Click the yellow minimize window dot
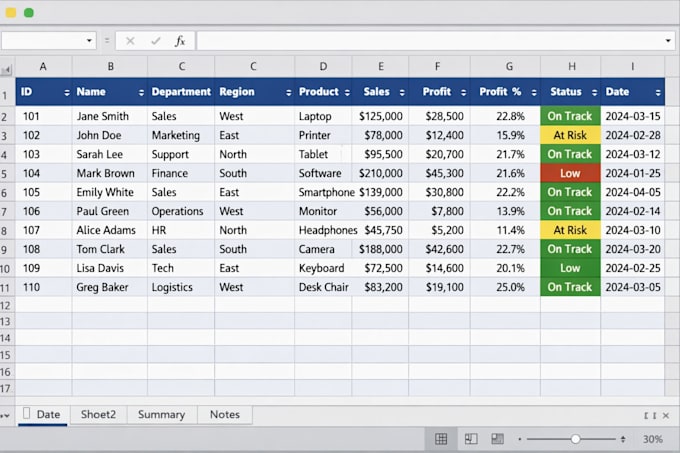 tap(11, 13)
